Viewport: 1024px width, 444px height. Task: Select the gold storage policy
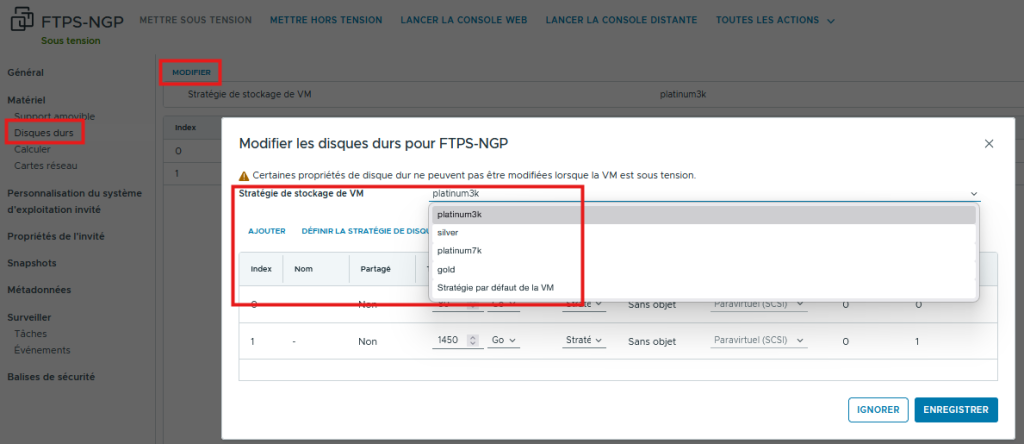pos(446,270)
